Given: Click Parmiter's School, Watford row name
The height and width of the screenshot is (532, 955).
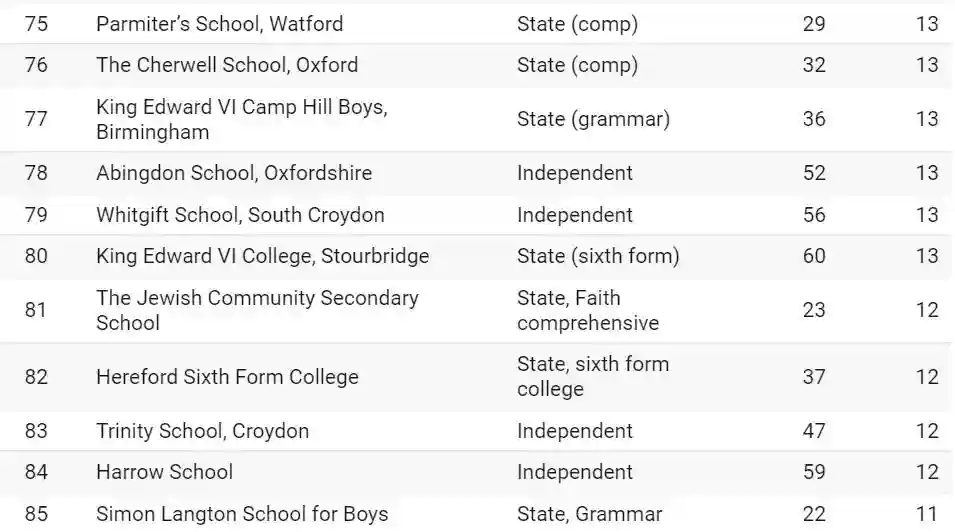Looking at the screenshot, I should [x=219, y=23].
